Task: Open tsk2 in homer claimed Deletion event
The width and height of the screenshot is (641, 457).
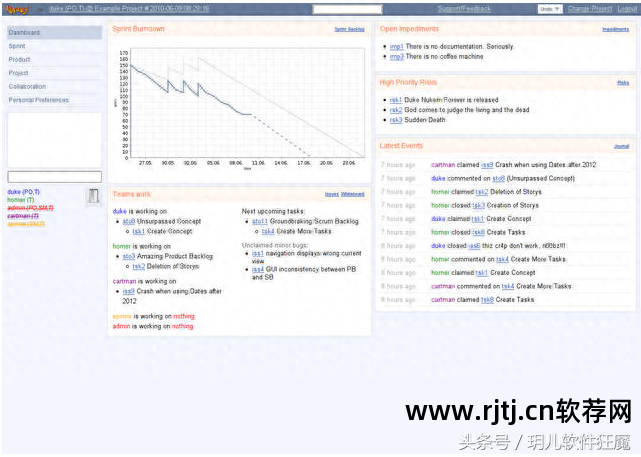Action: click(x=482, y=192)
